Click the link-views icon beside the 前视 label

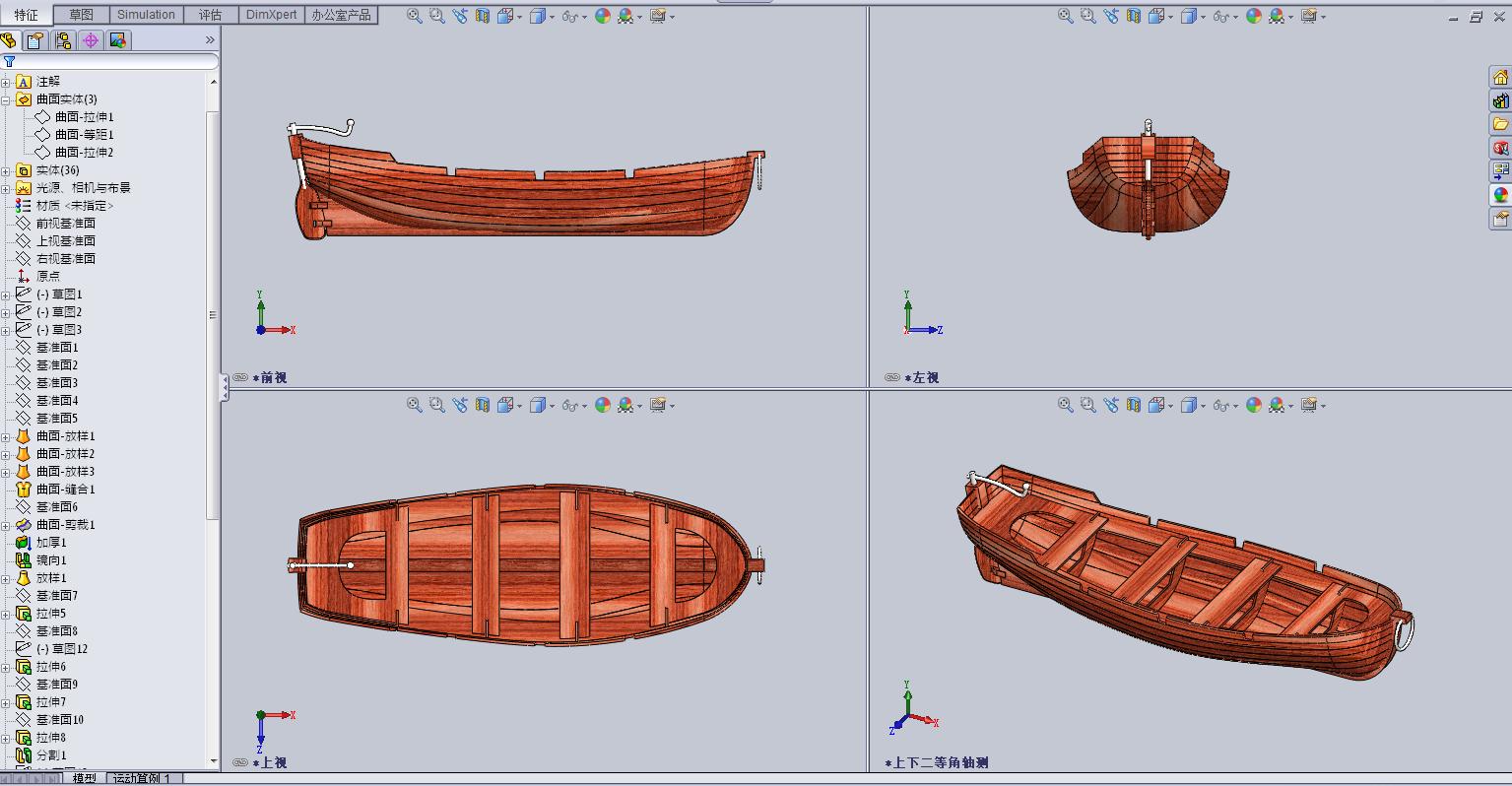(x=240, y=377)
